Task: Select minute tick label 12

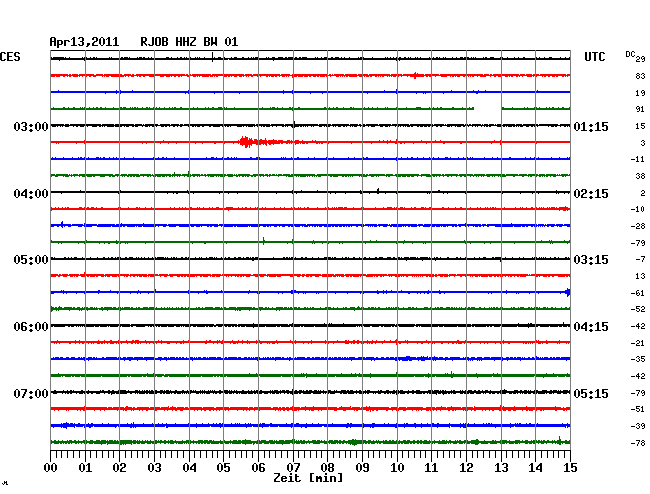Action: point(466,467)
